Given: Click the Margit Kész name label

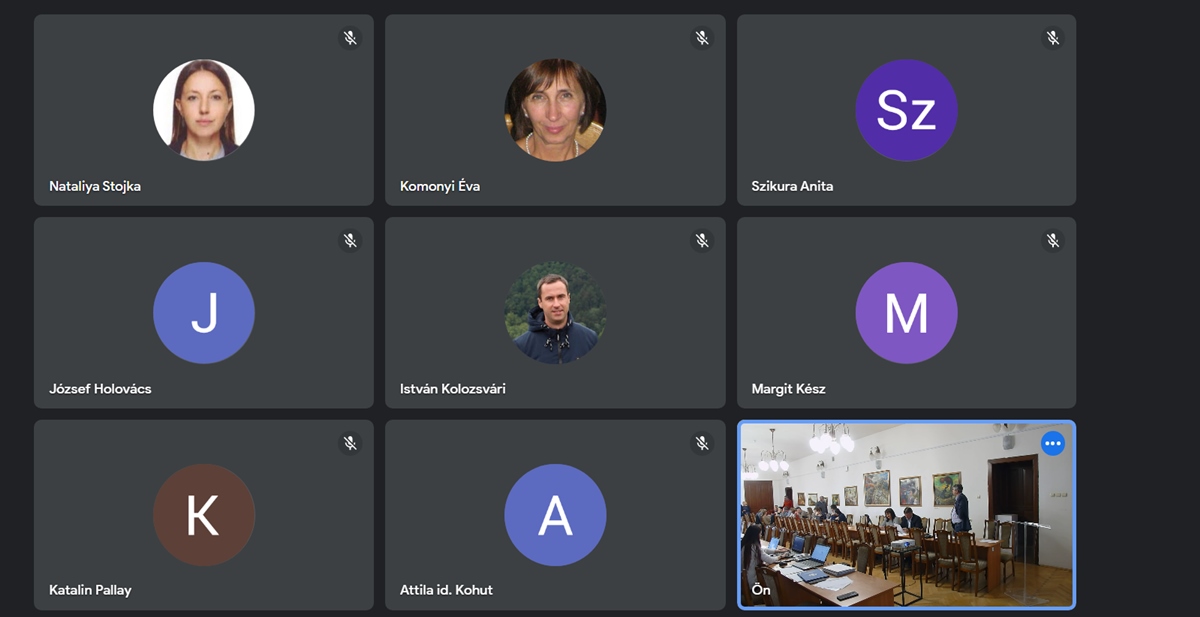Looking at the screenshot, I should click(788, 389).
